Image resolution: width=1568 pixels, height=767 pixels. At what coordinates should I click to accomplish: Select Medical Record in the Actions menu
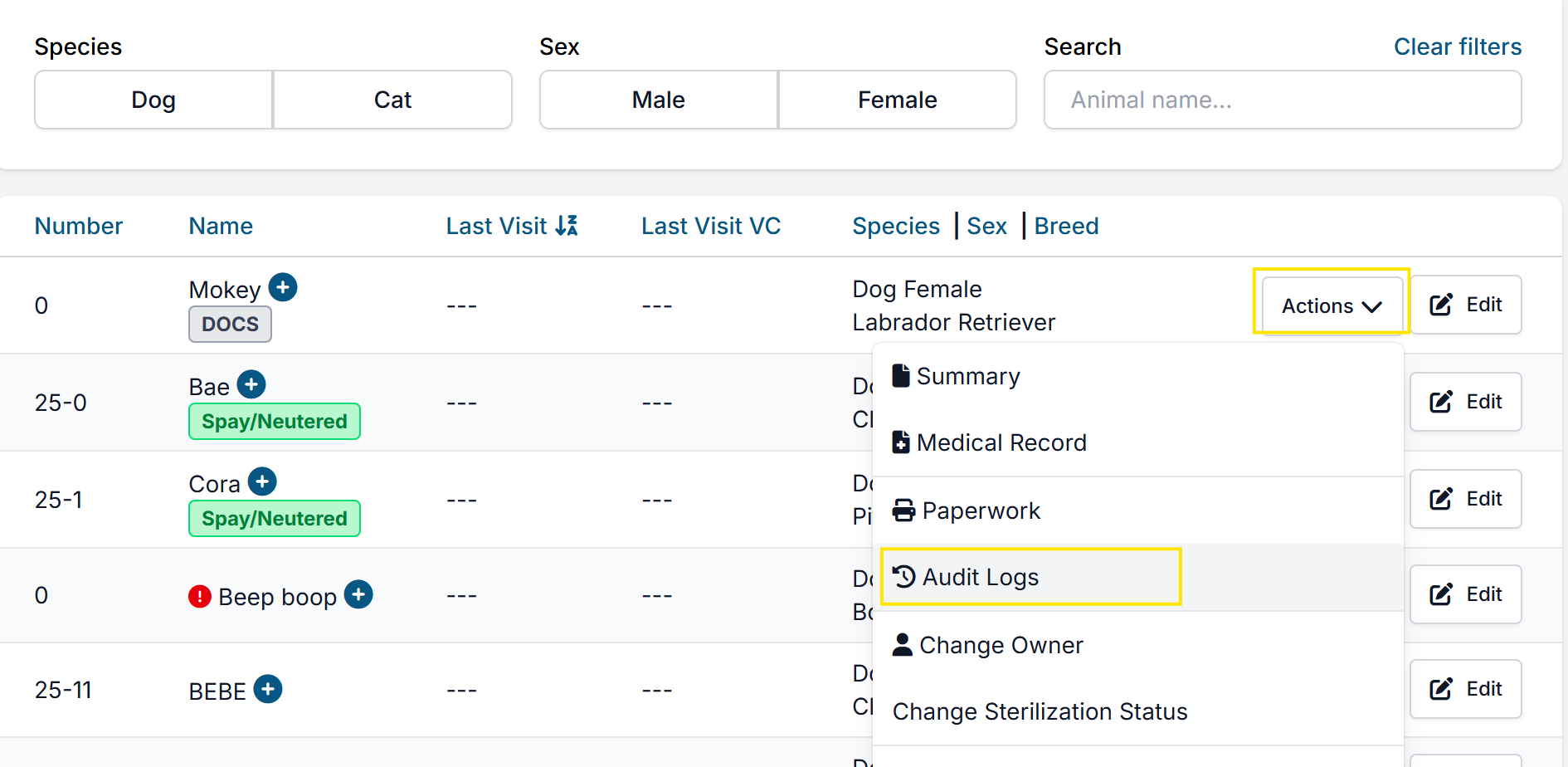(1001, 442)
